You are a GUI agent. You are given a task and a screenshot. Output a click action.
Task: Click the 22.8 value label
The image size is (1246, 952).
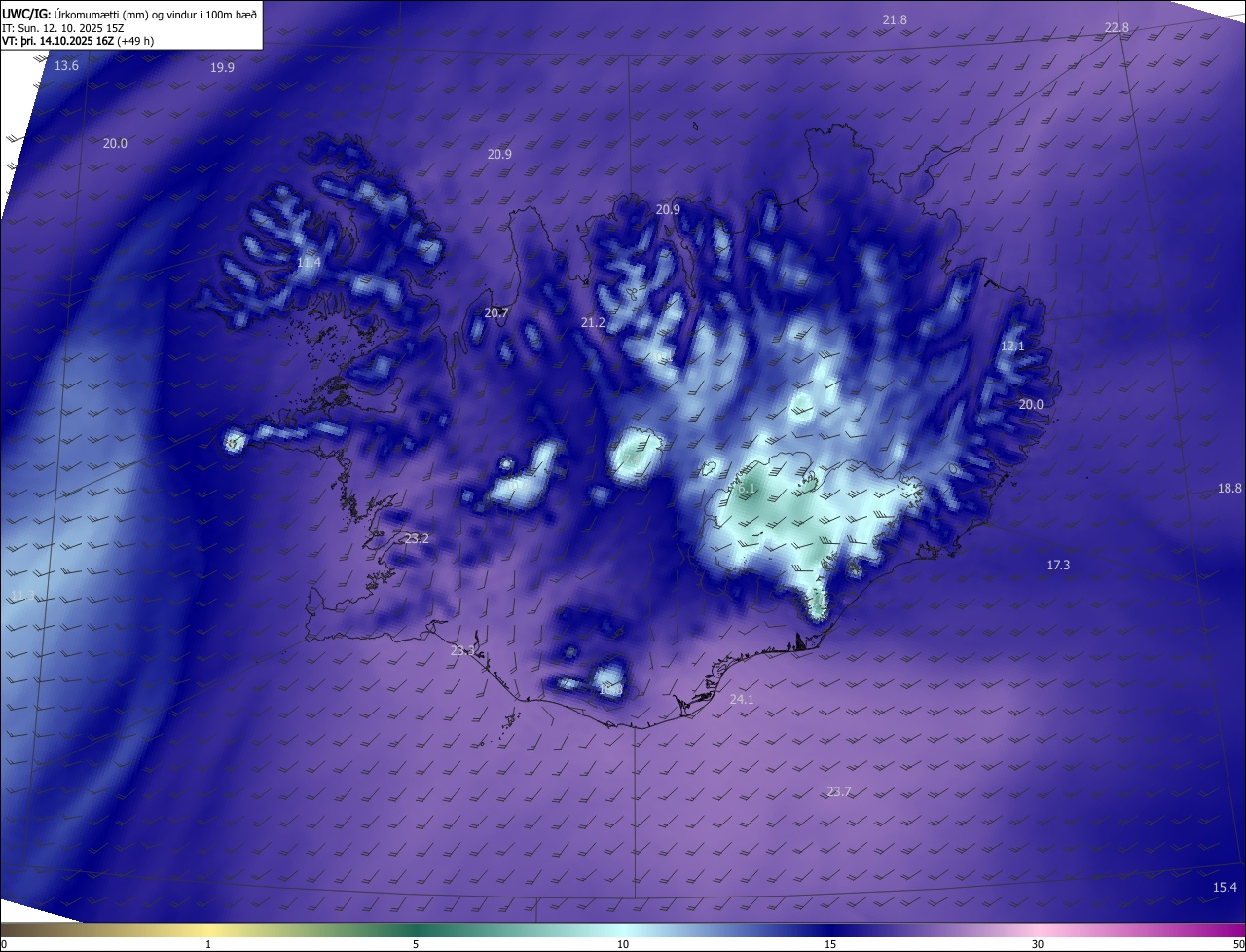point(1117,27)
